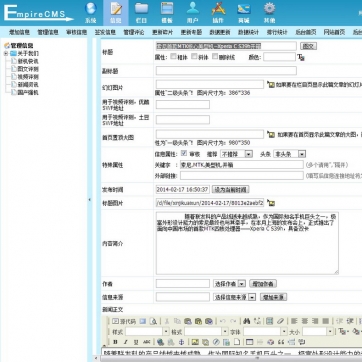Click the Find binoculars icon in the editor toolbar
The width and height of the screenshot is (362, 362).
247,321
